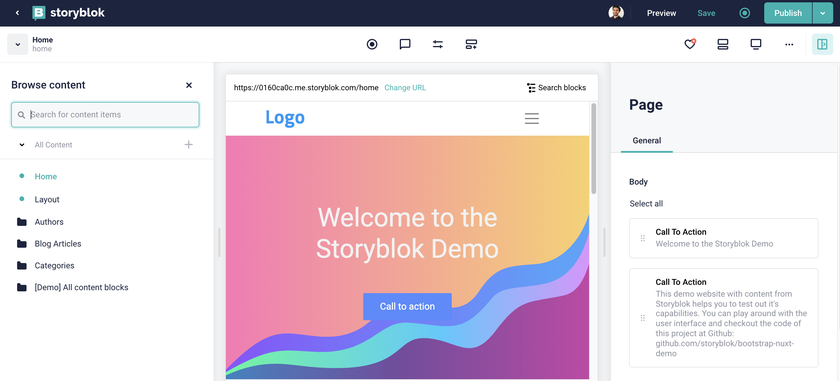
Task: Click the add block form icon
Action: point(471,44)
